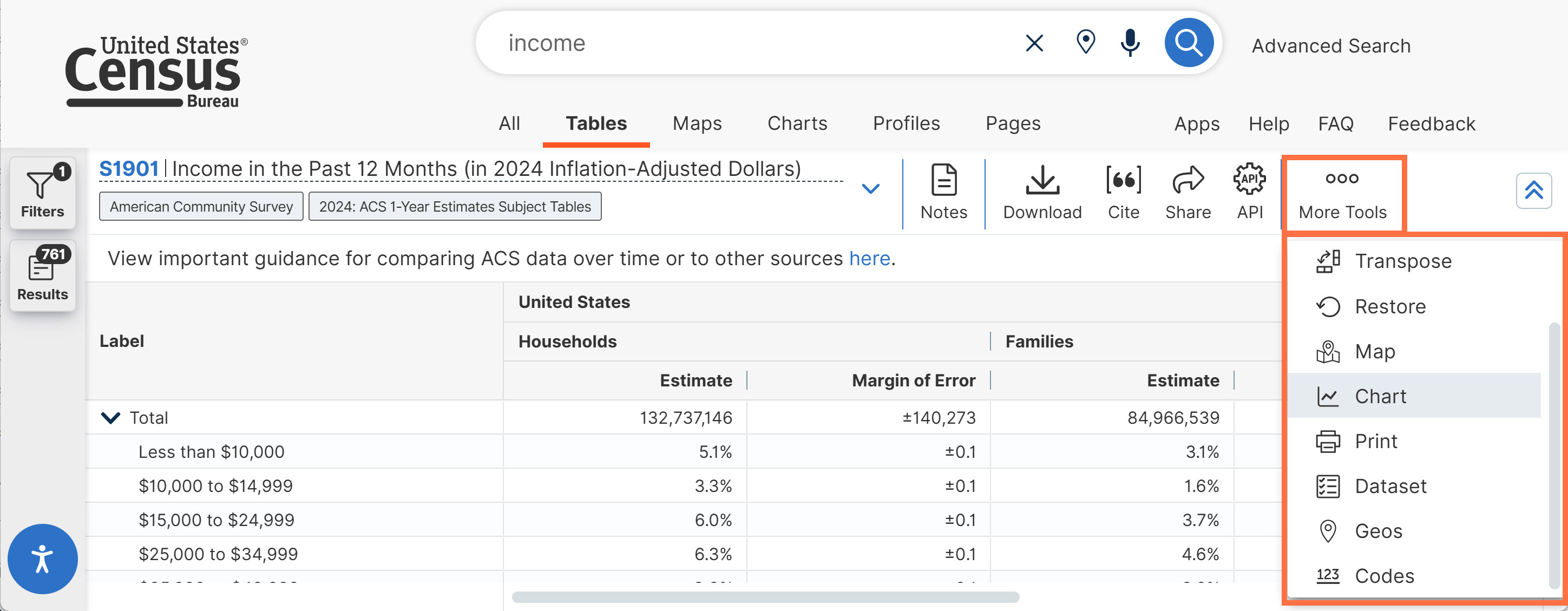1568x611 pixels.
Task: Expand the table title dropdown chevron
Action: (x=870, y=189)
